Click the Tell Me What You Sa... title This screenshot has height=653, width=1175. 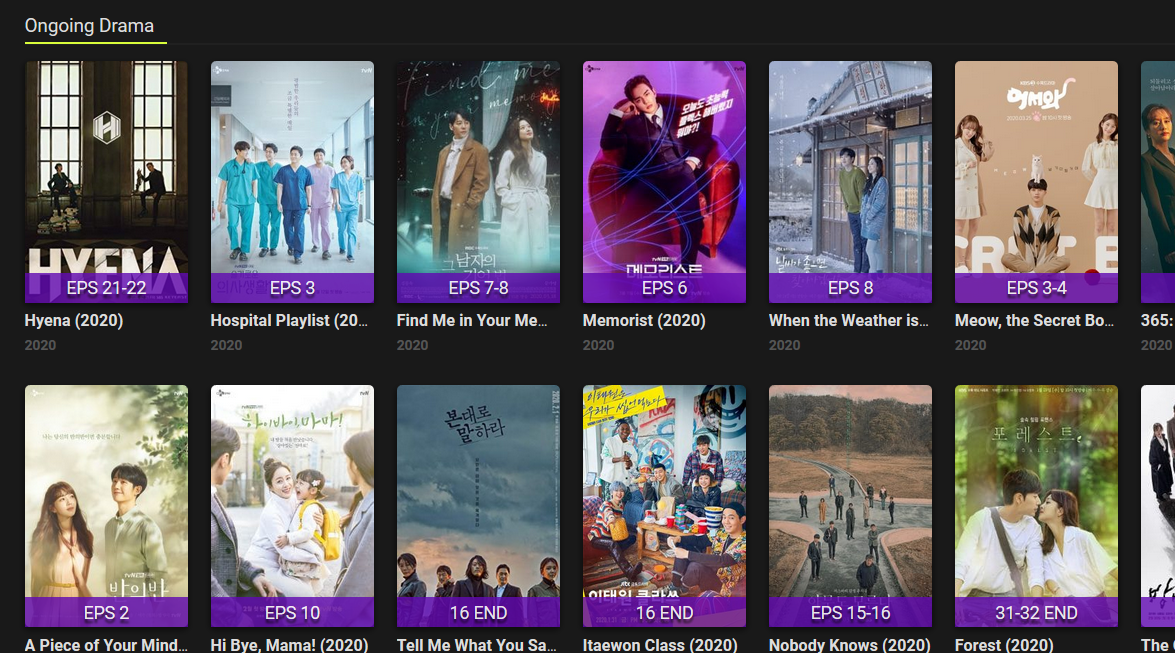(477, 645)
